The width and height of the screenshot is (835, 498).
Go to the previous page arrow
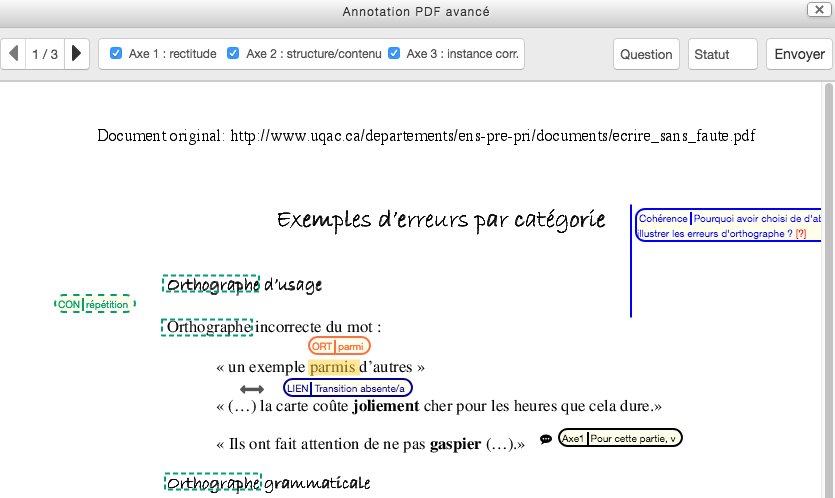(13, 54)
